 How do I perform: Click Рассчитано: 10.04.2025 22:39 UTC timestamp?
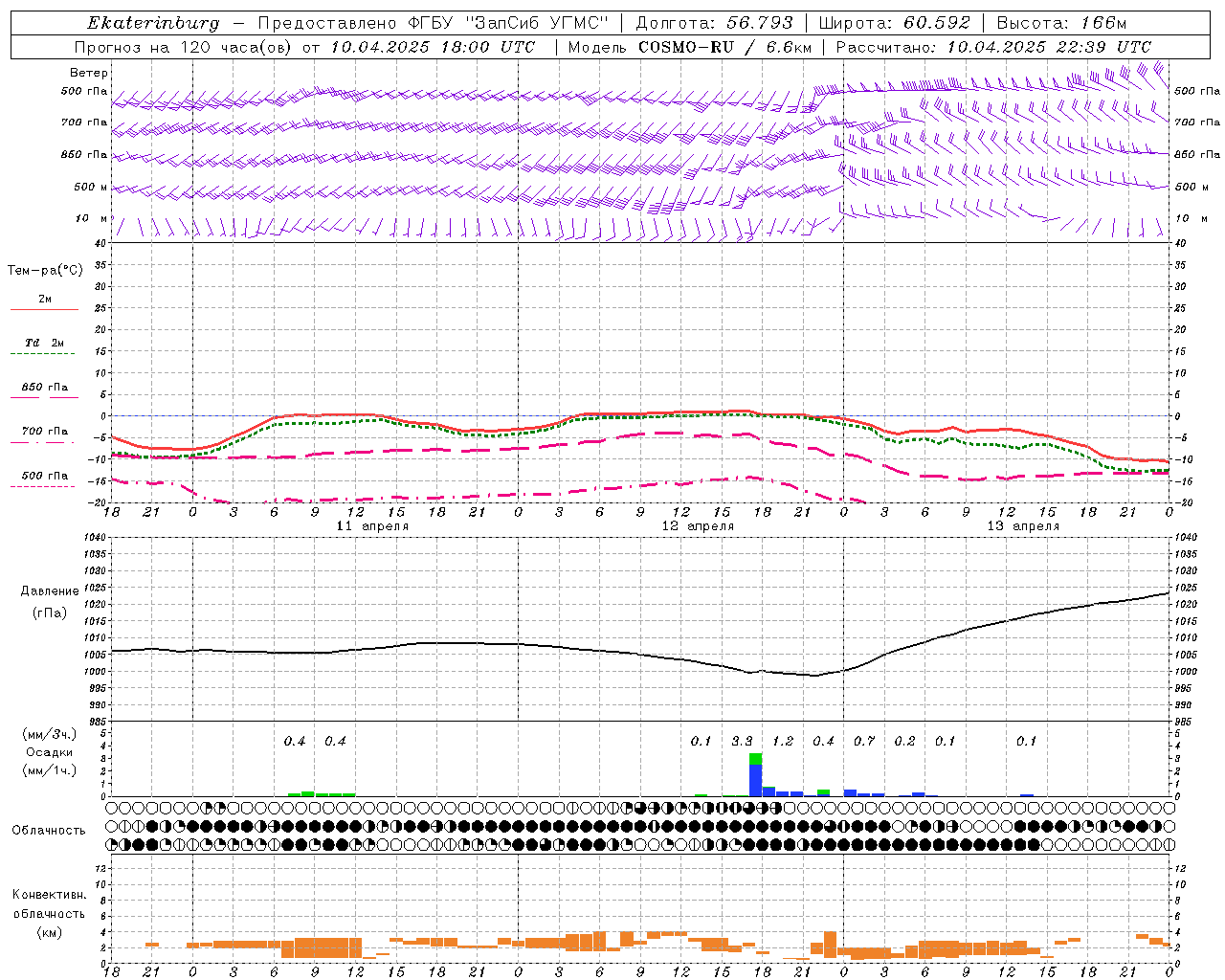pos(993,47)
